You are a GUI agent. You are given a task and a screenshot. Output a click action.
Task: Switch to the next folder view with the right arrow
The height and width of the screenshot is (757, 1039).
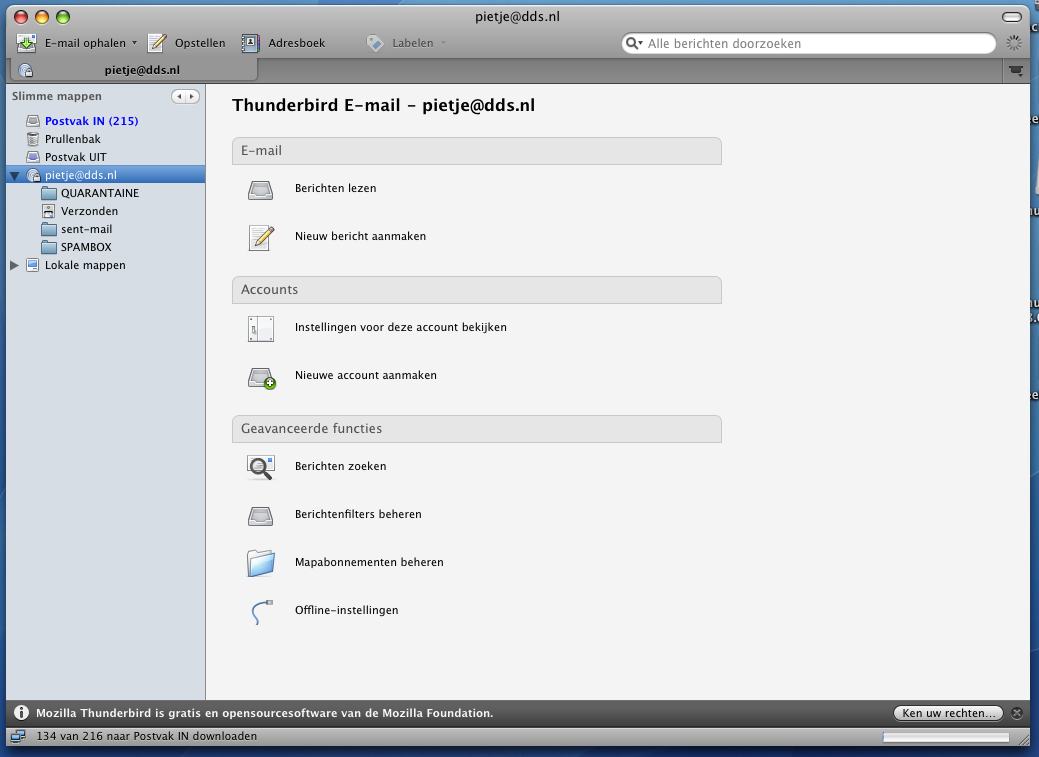click(x=192, y=97)
